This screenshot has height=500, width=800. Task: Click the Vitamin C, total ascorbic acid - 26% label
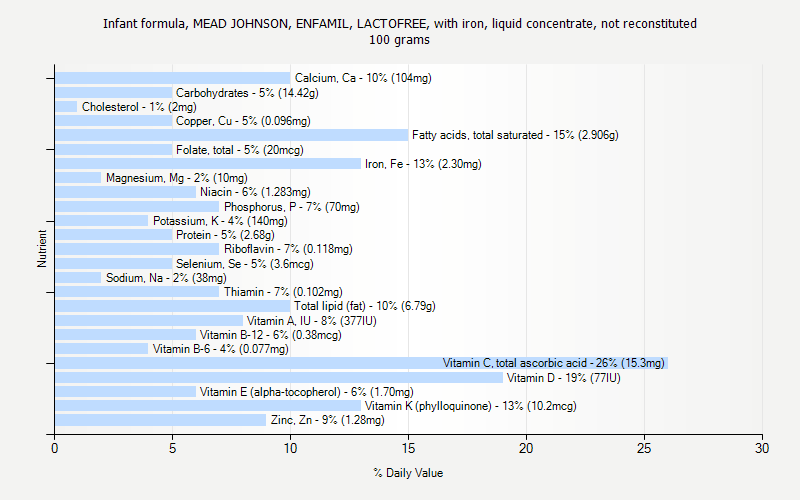tap(553, 363)
